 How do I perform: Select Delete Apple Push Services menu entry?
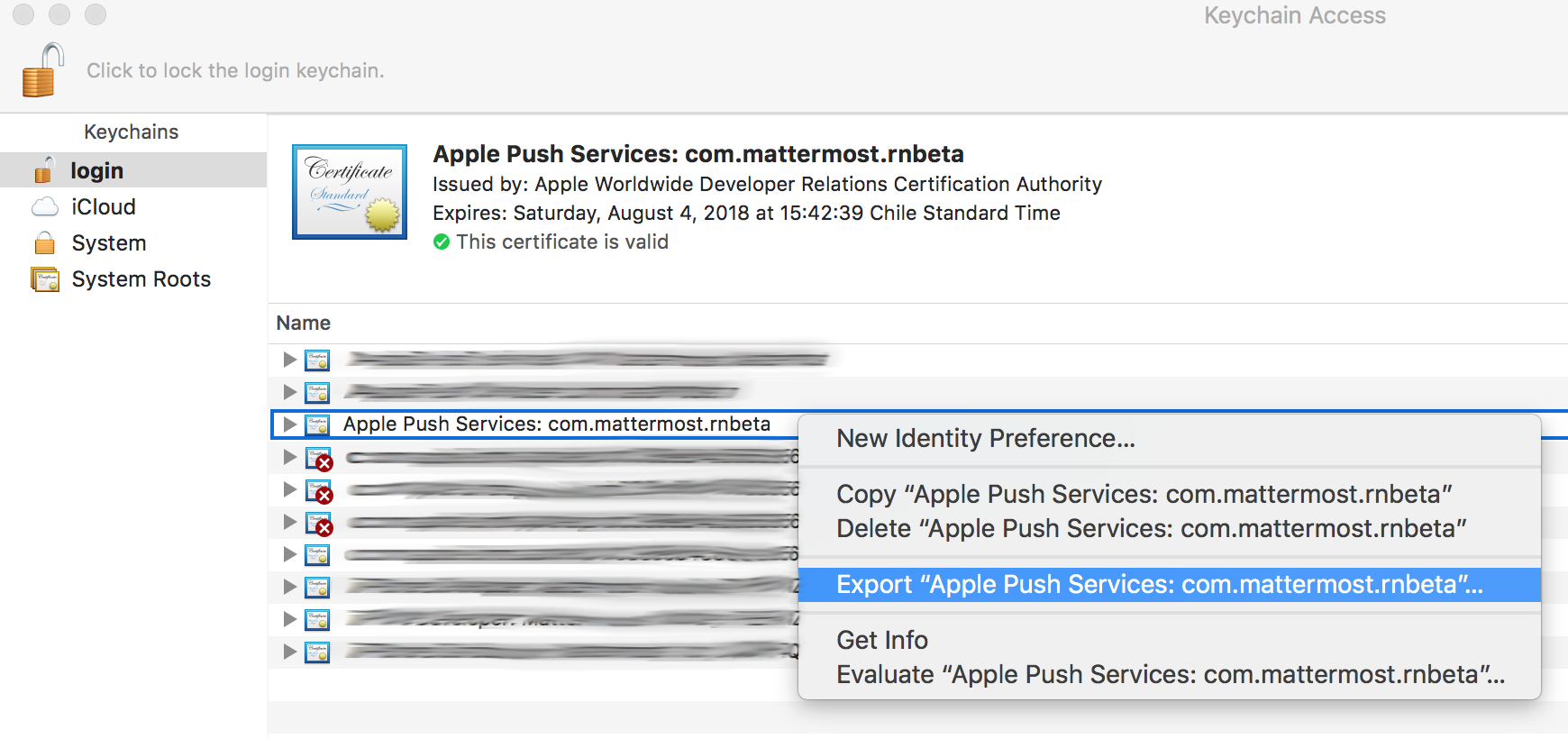[1151, 528]
